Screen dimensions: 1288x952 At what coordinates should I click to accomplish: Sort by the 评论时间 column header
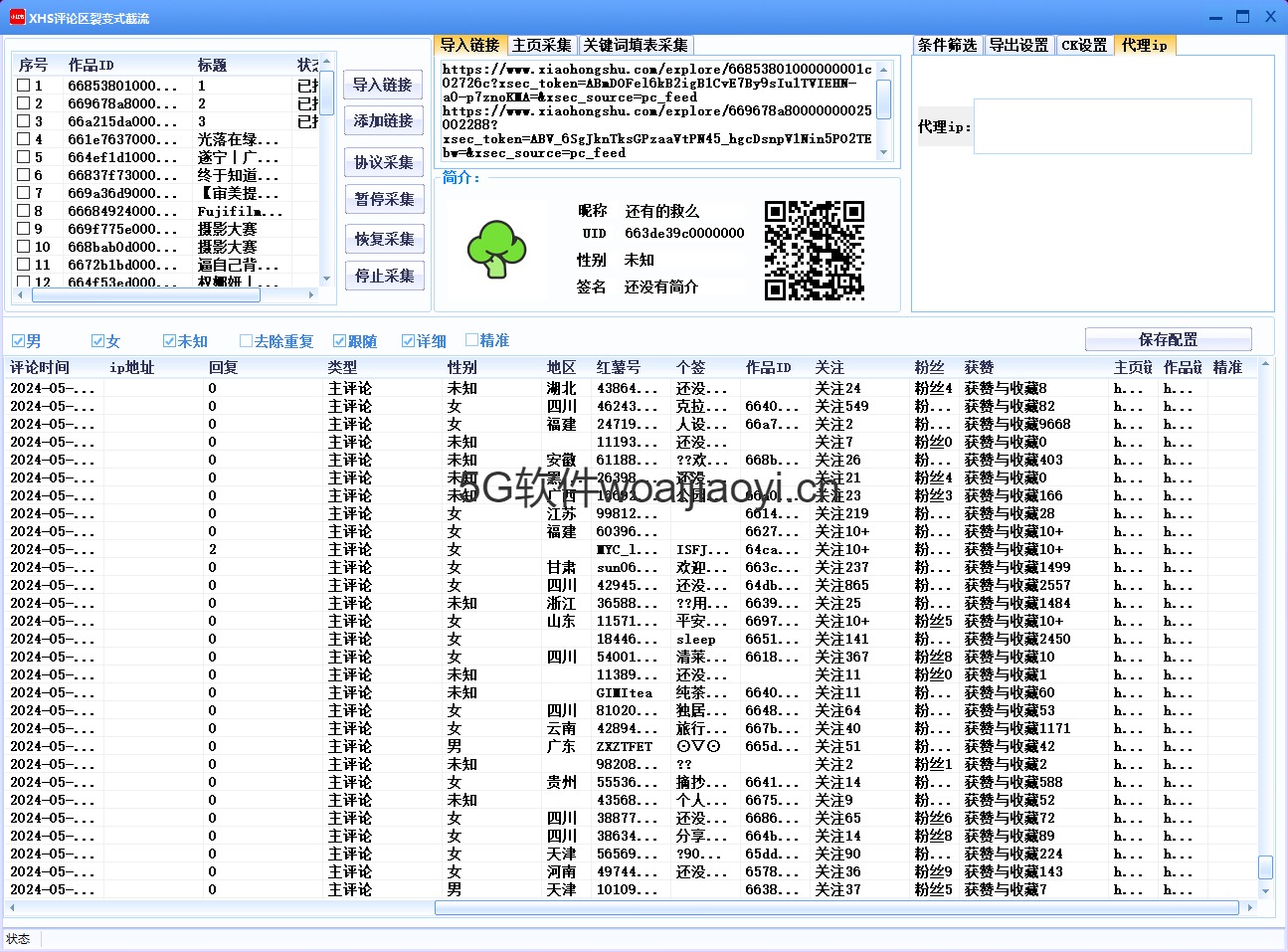(55, 367)
